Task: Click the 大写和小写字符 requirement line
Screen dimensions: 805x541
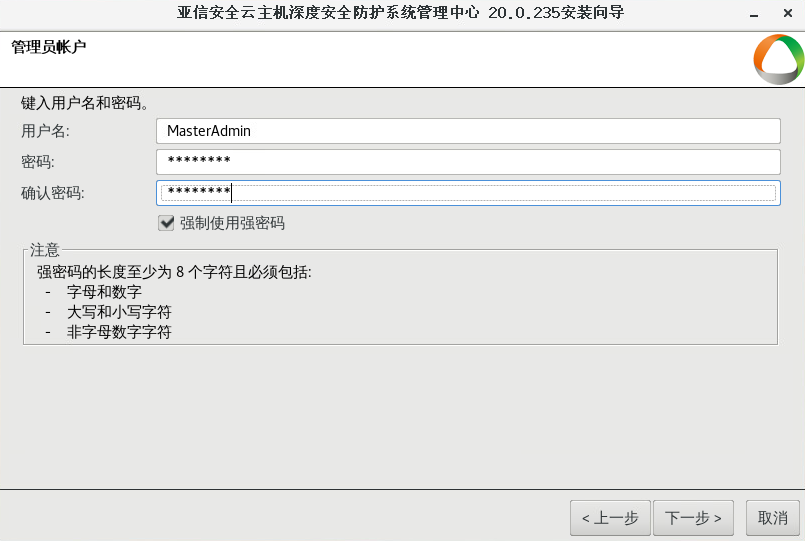Action: pos(119,312)
